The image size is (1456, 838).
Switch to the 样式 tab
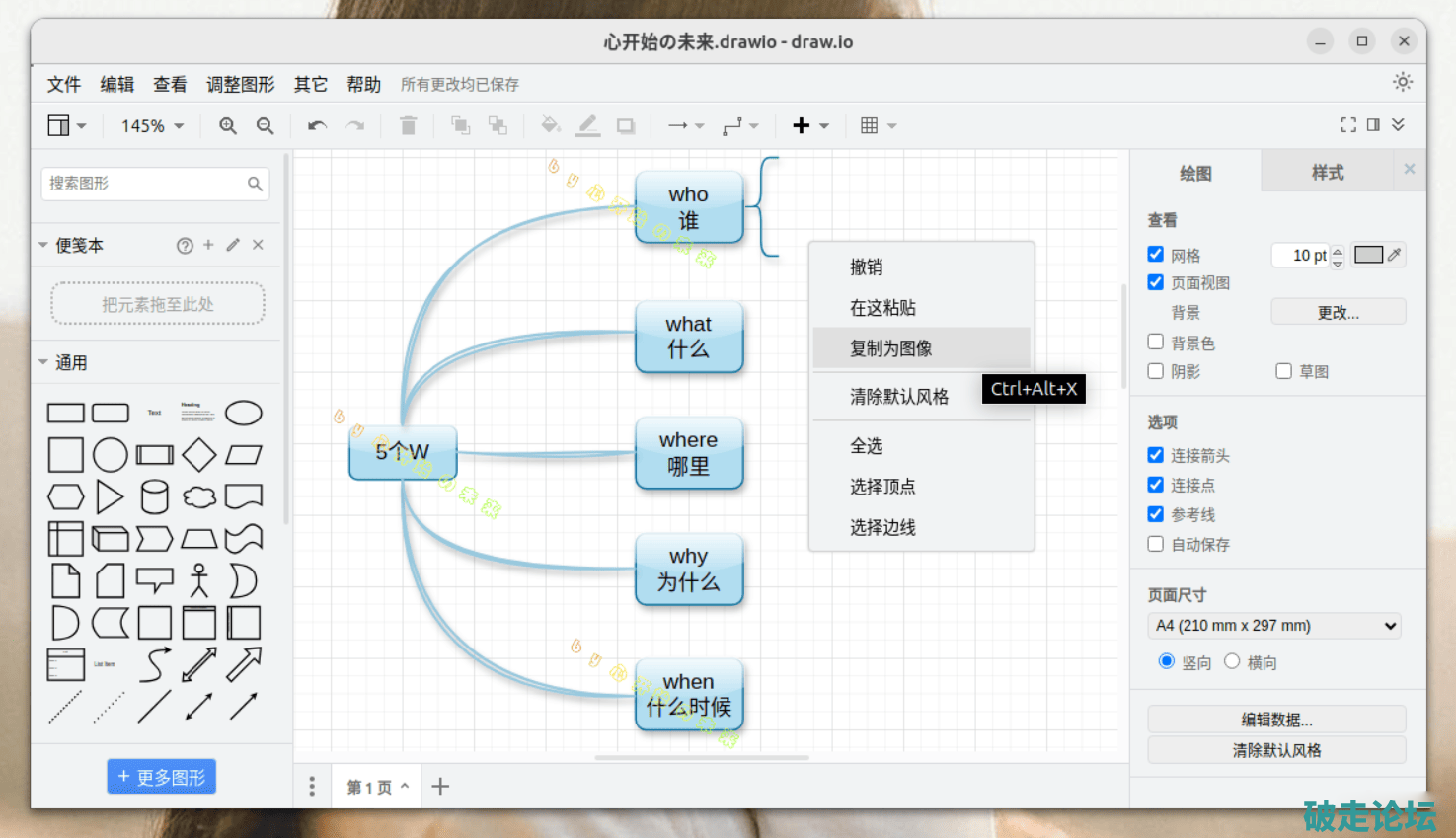(1327, 173)
